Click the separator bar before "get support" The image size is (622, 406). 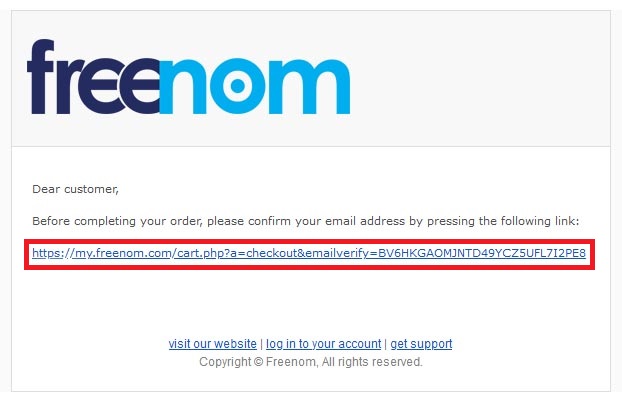(386, 344)
